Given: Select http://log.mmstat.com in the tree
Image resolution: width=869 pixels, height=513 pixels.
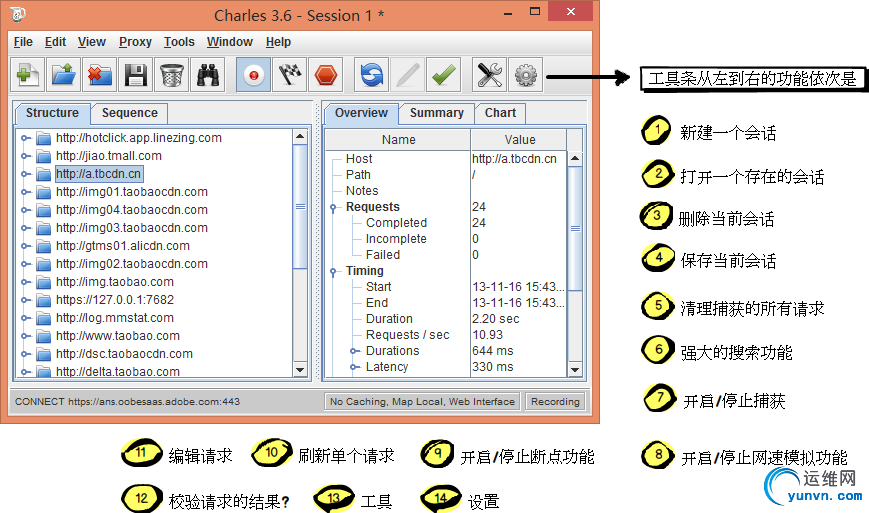Looking at the screenshot, I should click(x=115, y=318).
